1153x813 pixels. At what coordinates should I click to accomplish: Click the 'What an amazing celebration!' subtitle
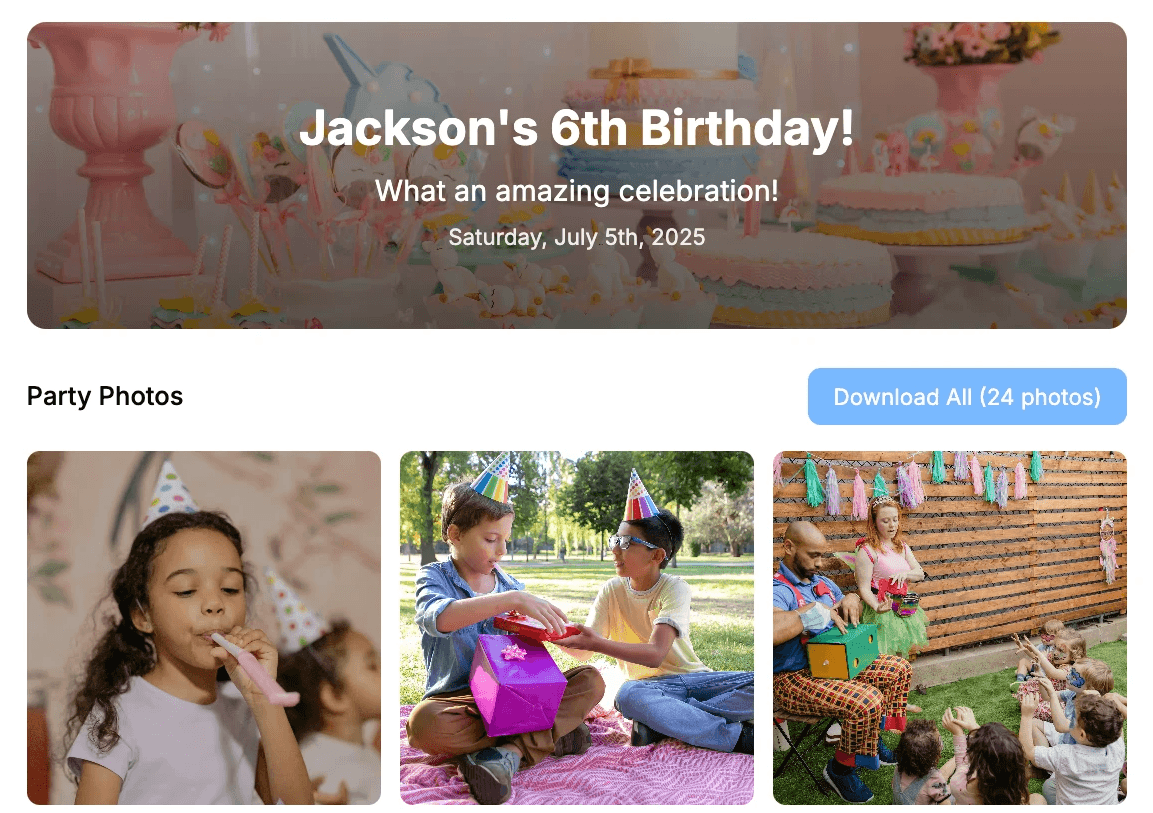[576, 191]
